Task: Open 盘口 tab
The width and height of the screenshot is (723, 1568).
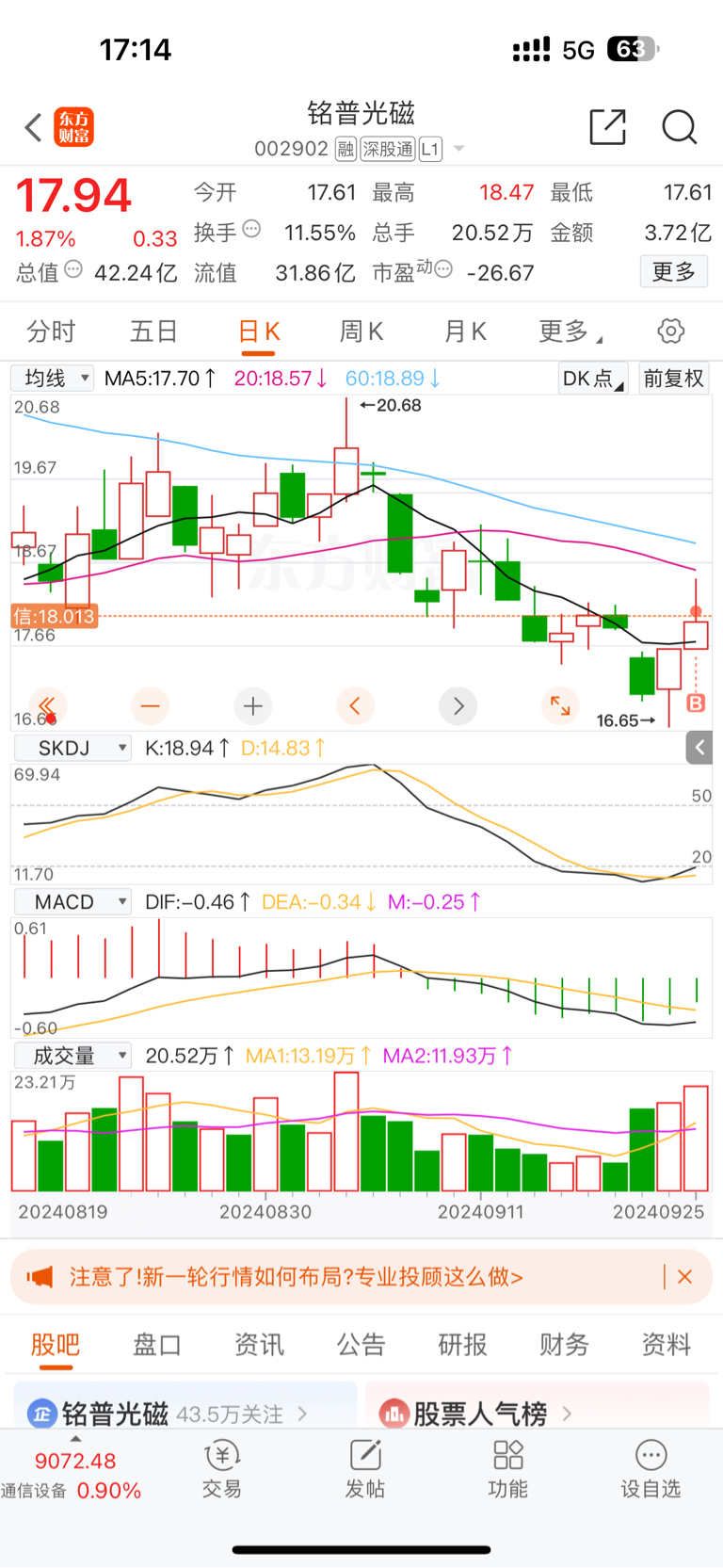Action: 157,1345
